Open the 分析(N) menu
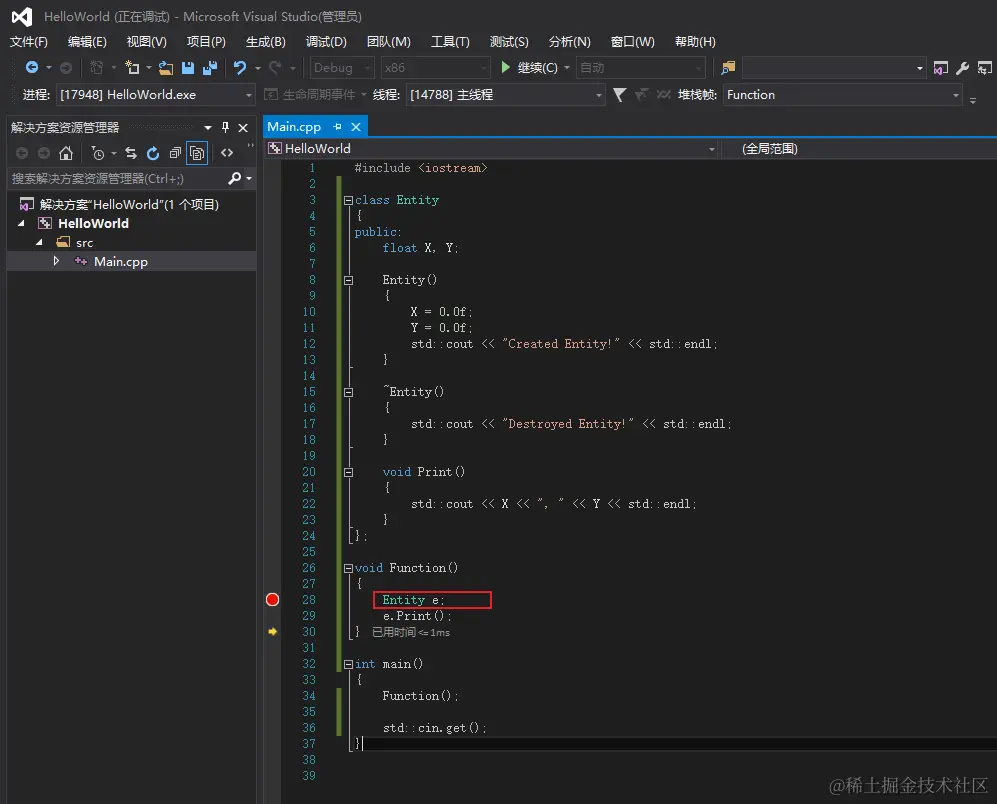Viewport: 997px width, 804px height. point(569,41)
